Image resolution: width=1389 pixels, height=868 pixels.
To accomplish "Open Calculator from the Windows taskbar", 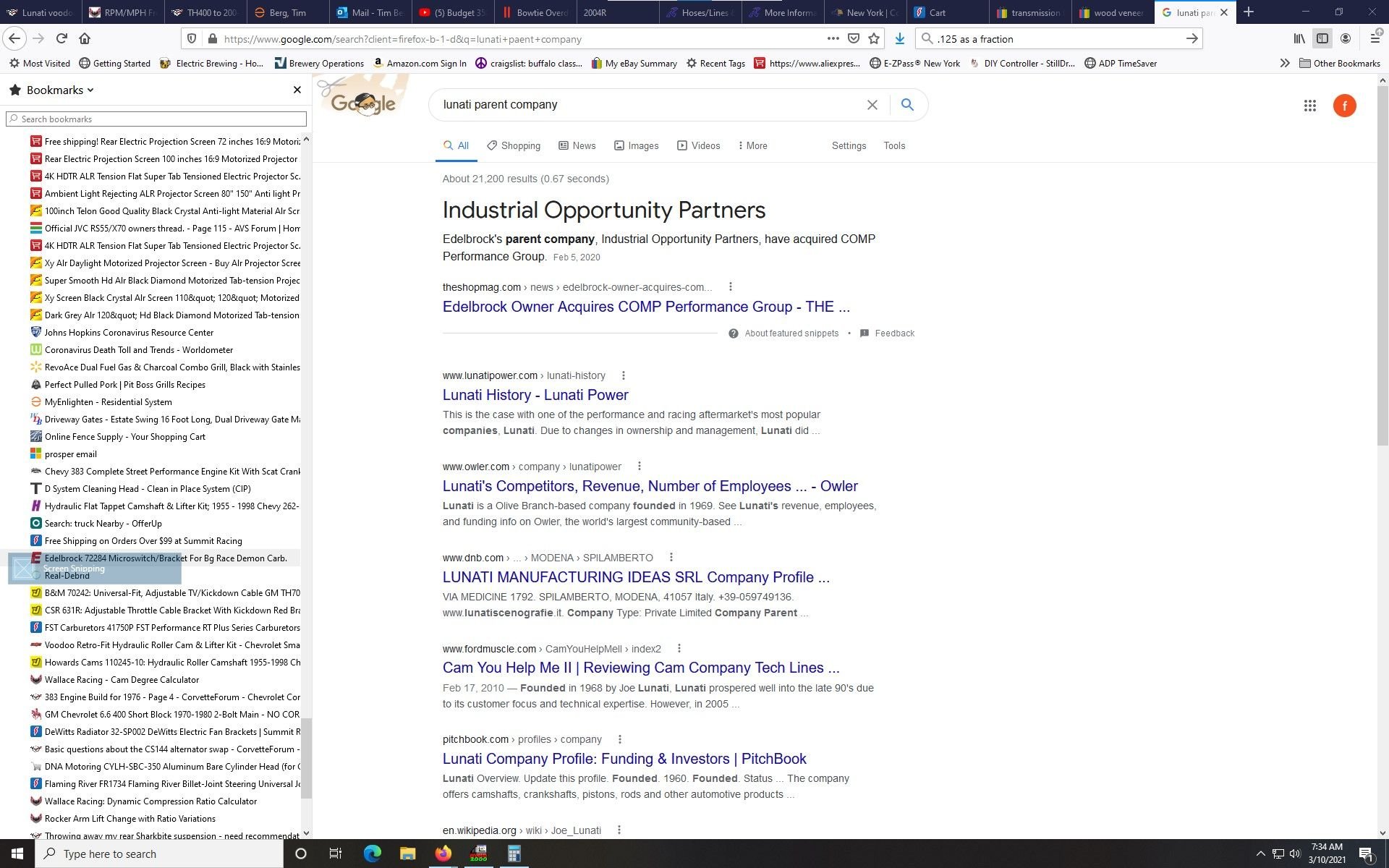I will (514, 854).
